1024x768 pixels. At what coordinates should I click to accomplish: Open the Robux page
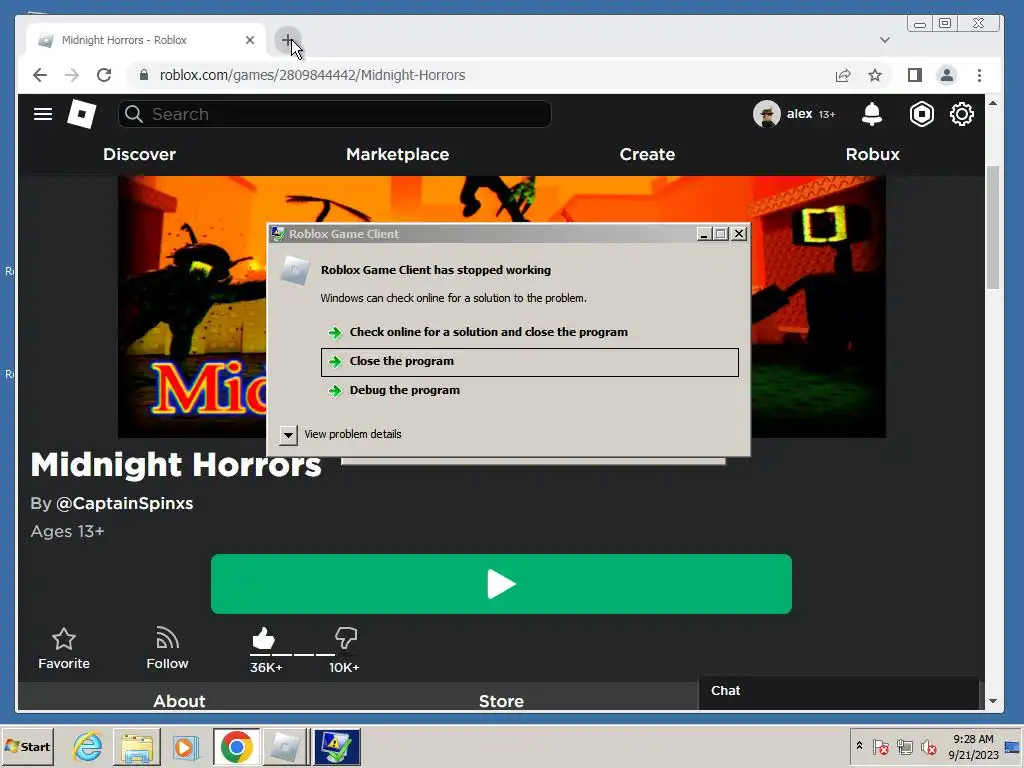[x=872, y=154]
